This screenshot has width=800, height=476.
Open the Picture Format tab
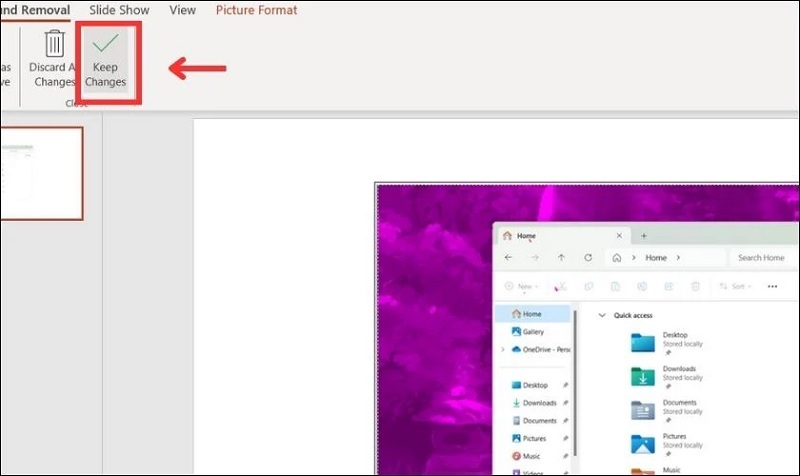[255, 10]
